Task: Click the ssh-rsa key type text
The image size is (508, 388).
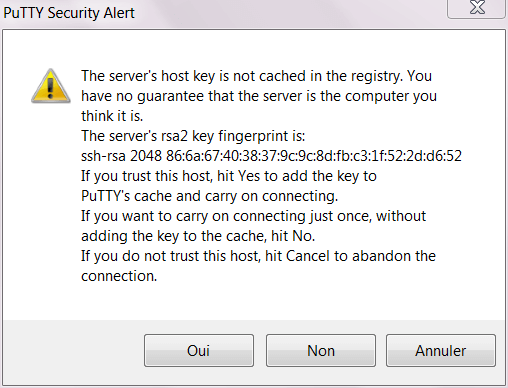Action: coord(103,156)
